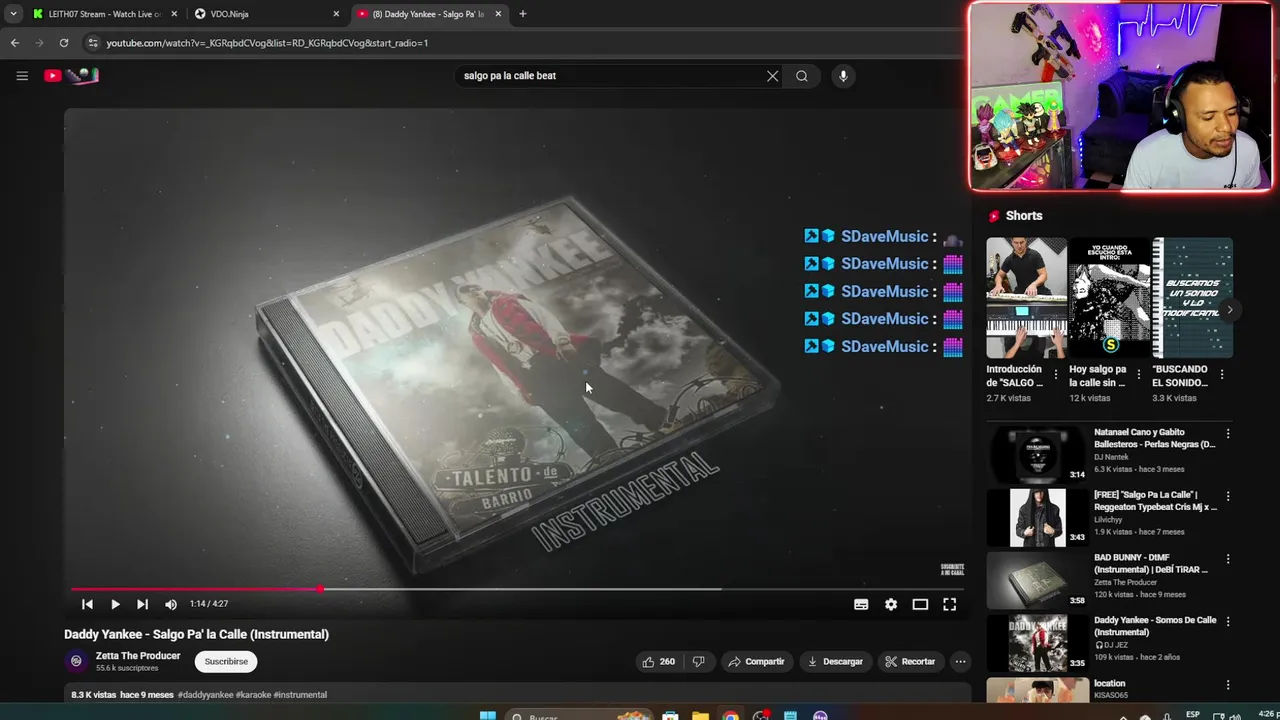Open Chrome from the taskbar
Viewport: 1280px width, 720px height.
pos(731,716)
